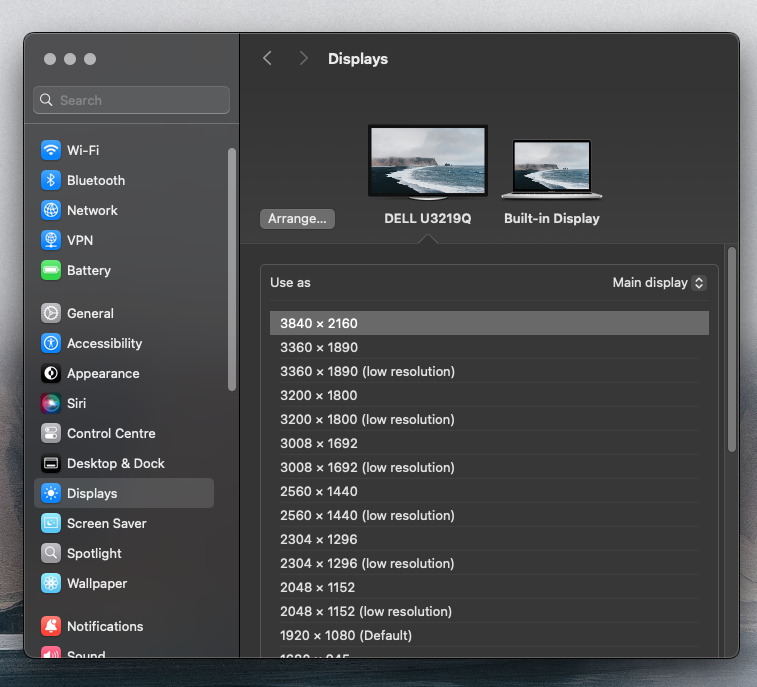Click the Search field in sidebar

(132, 100)
